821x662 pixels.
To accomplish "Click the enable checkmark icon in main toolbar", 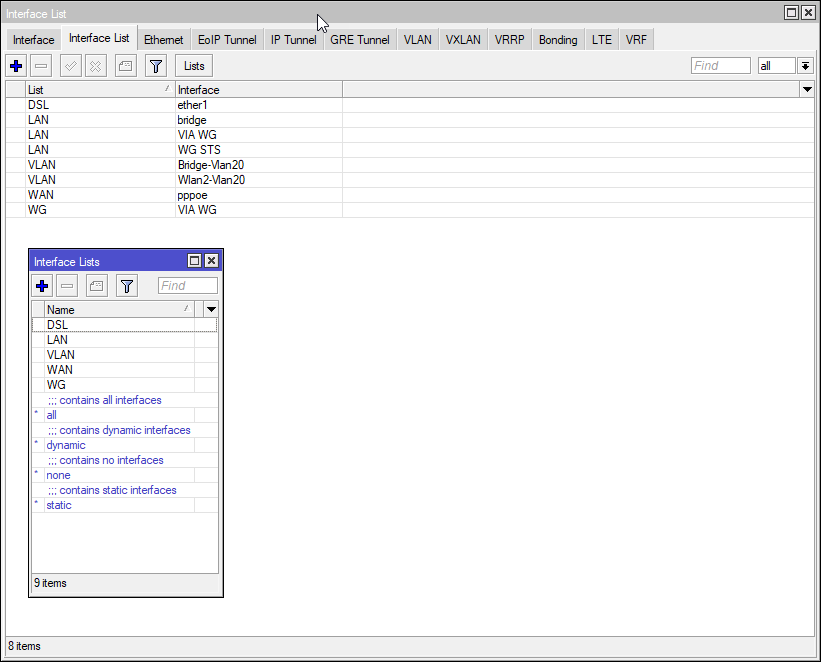I will (x=70, y=66).
